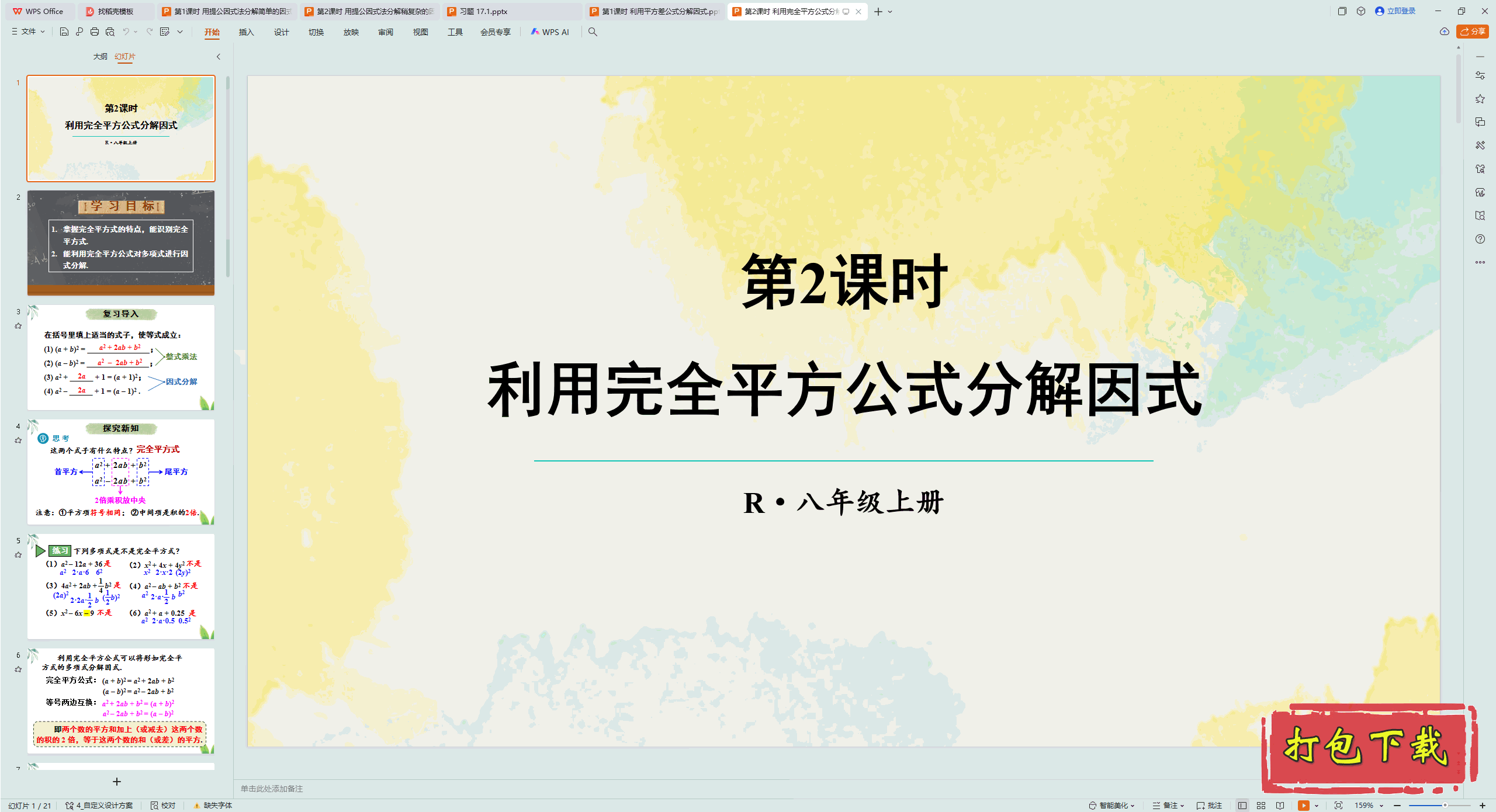The height and width of the screenshot is (812, 1496).
Task: Select slide 2 学习目标 thumbnail
Action: (121, 242)
